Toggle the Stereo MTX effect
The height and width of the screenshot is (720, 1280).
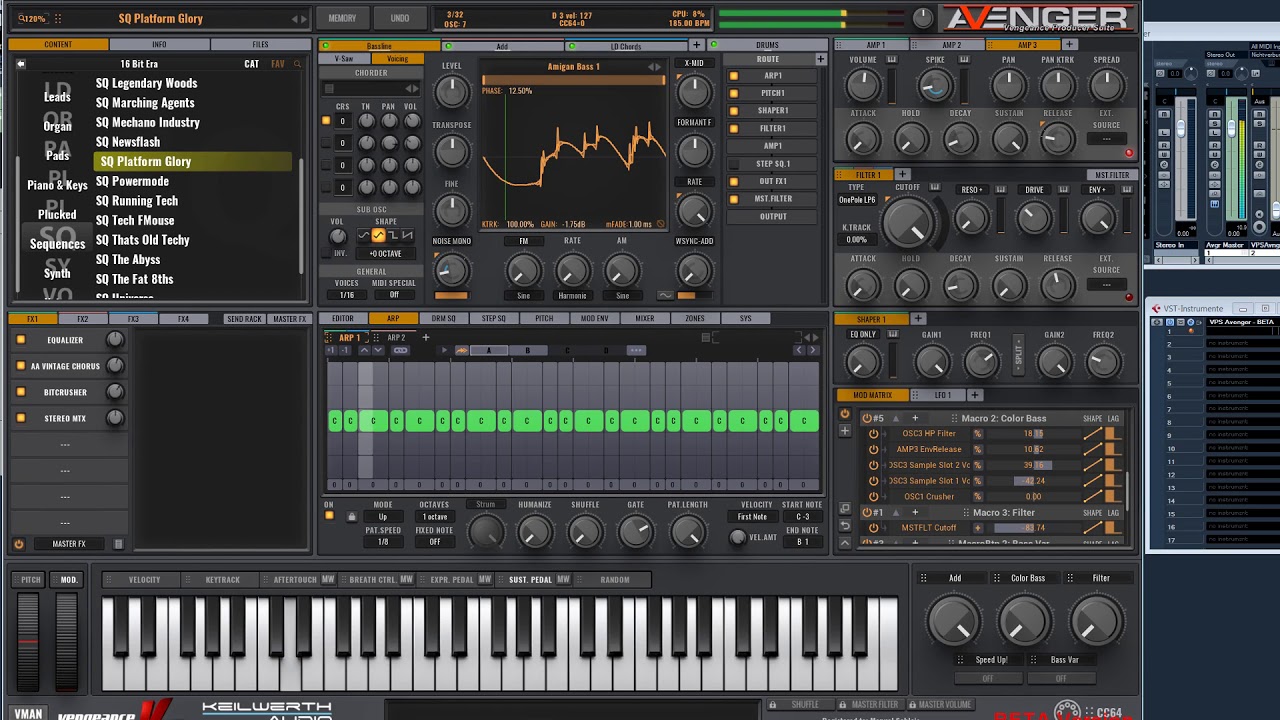point(20,418)
